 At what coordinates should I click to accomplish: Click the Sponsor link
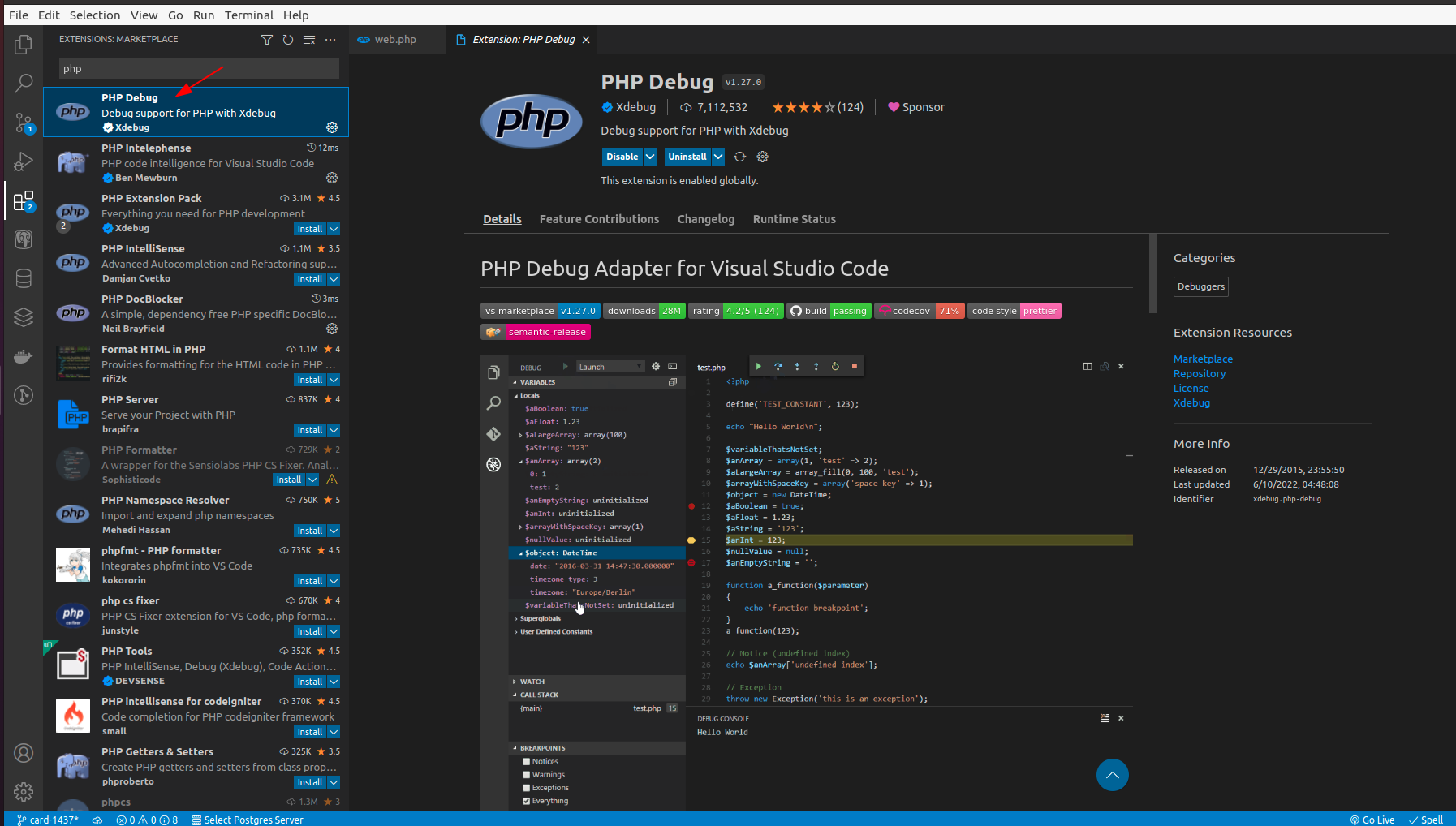[916, 107]
